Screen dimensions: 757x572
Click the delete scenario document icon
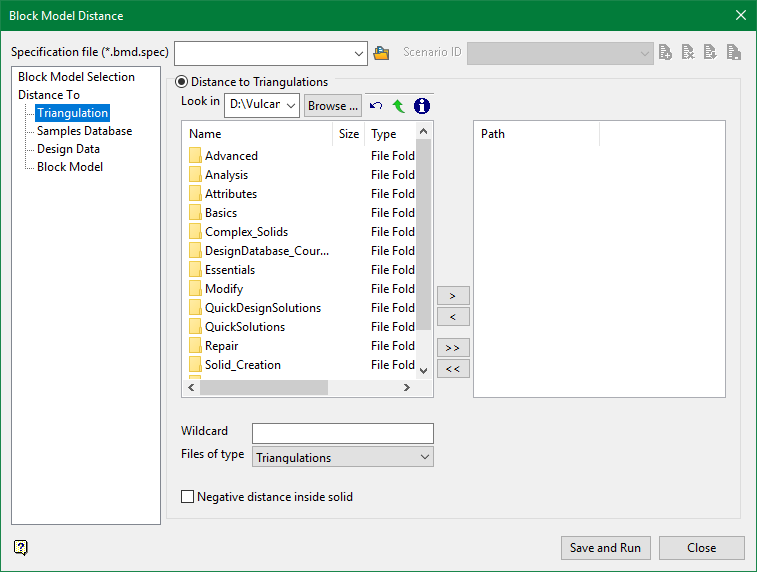pos(688,53)
